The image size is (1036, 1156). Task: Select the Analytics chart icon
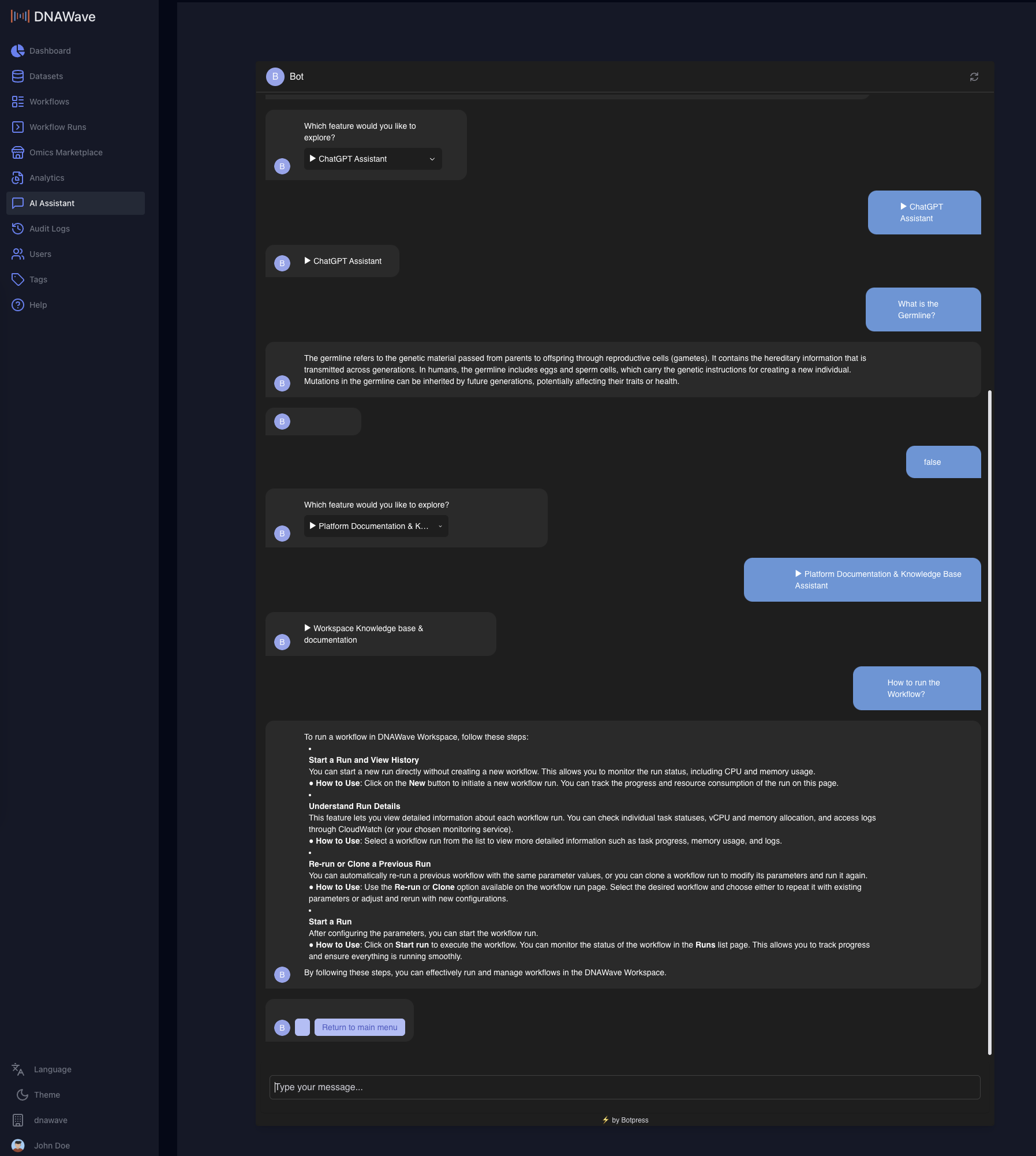(18, 177)
